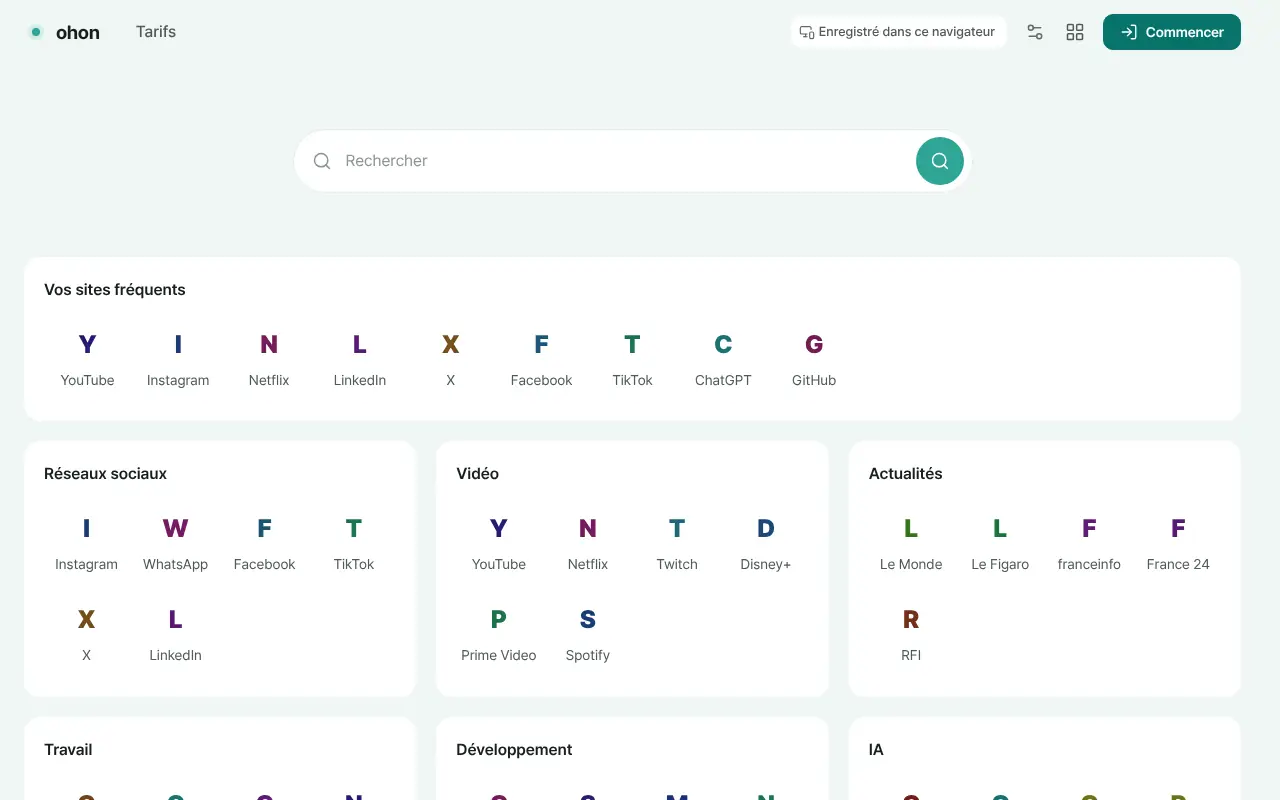Open the Spotify shortcut
1280x800 pixels.
click(x=588, y=635)
